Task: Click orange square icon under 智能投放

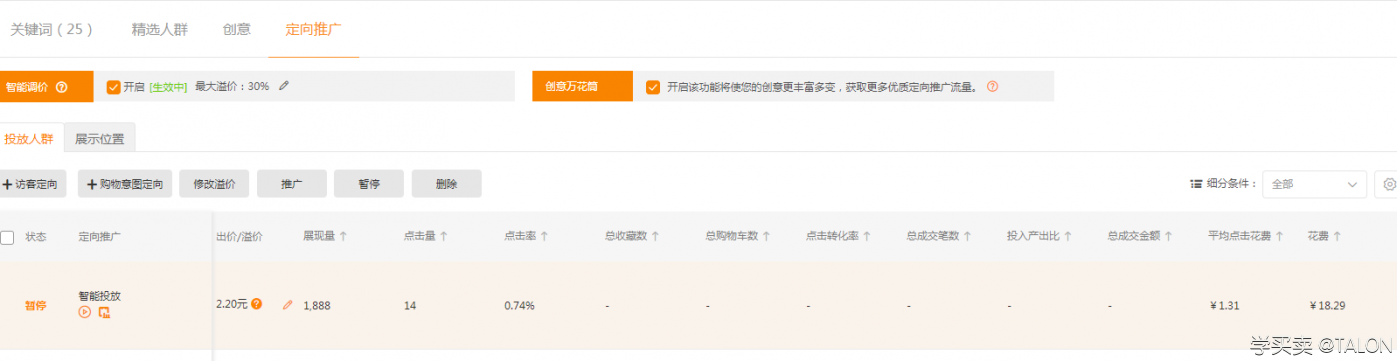Action: pyautogui.click(x=104, y=312)
